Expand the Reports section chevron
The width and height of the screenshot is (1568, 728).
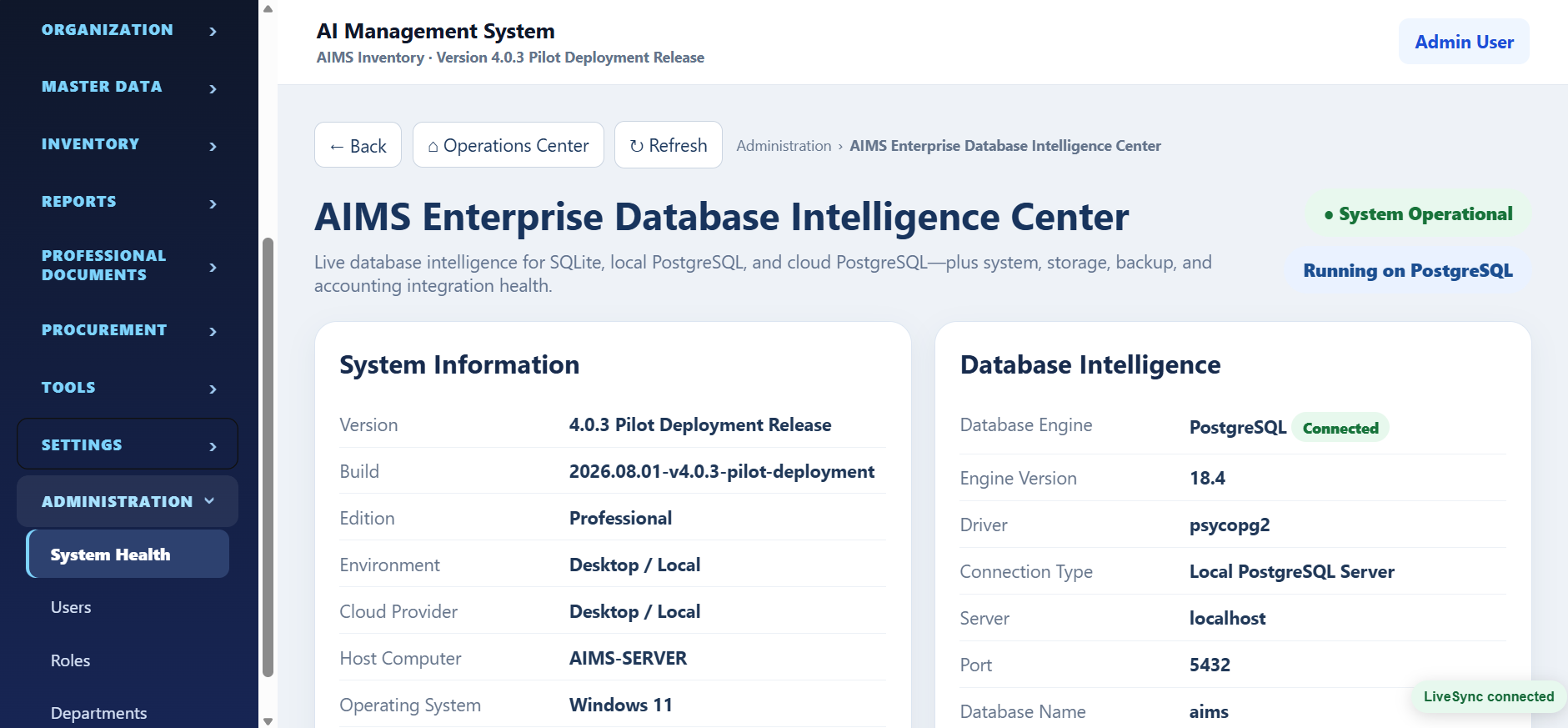pyautogui.click(x=213, y=203)
